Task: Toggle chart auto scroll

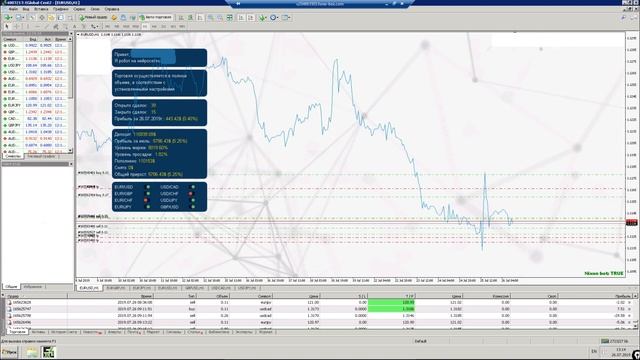Action: tap(241, 18)
